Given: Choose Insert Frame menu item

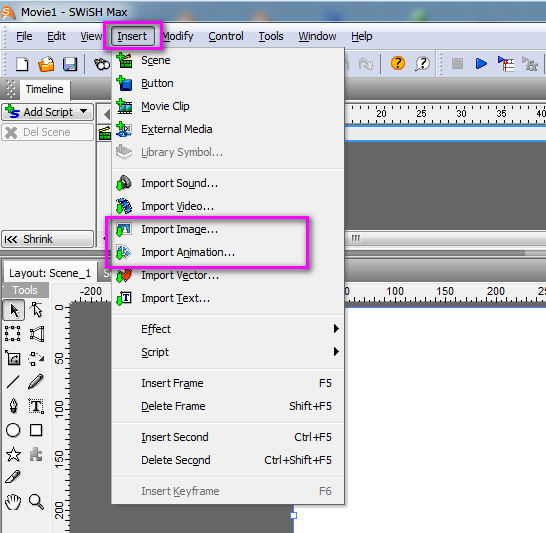Looking at the screenshot, I should [x=228, y=383].
